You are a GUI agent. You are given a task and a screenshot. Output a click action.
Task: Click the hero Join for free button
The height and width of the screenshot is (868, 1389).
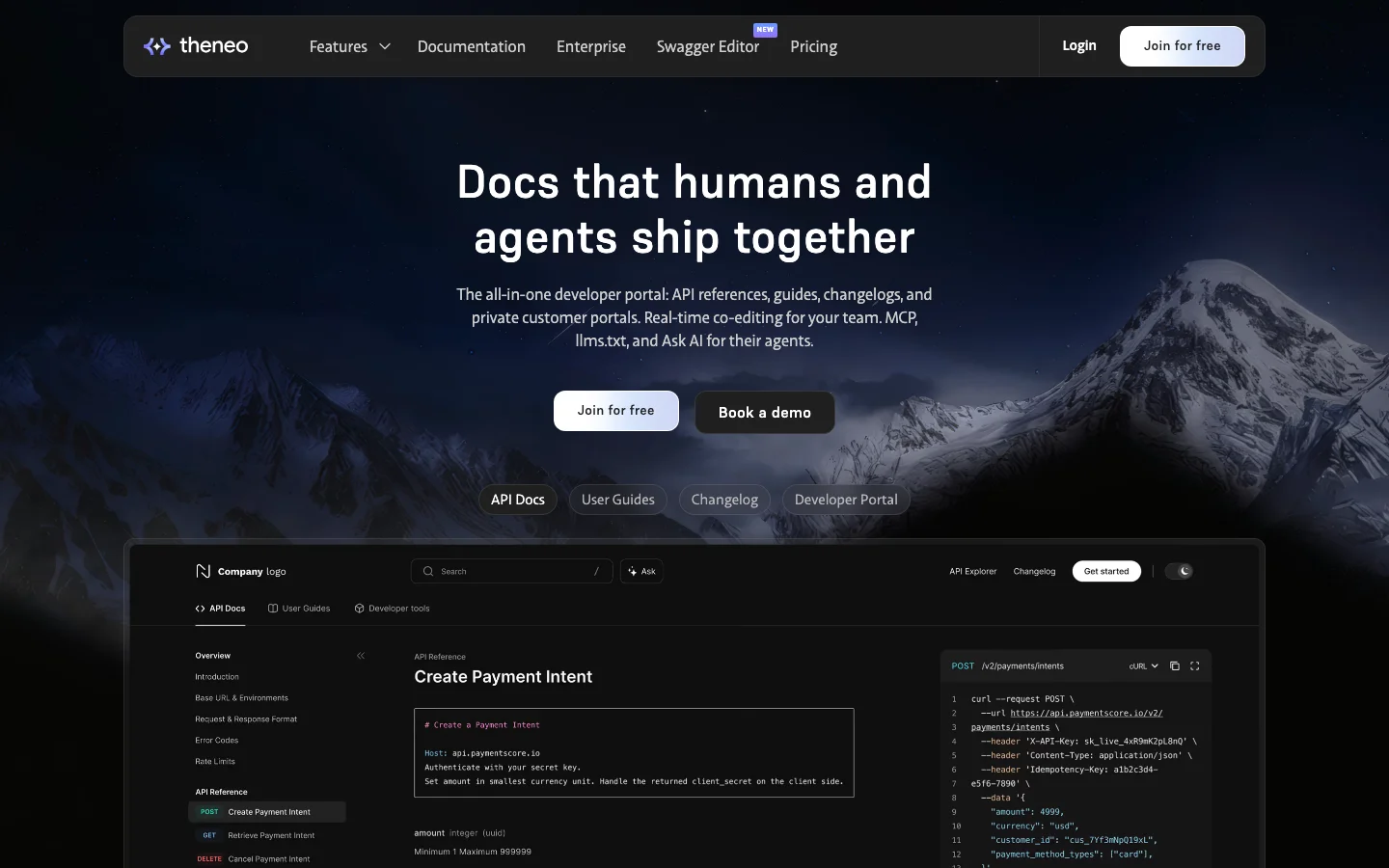[616, 411]
